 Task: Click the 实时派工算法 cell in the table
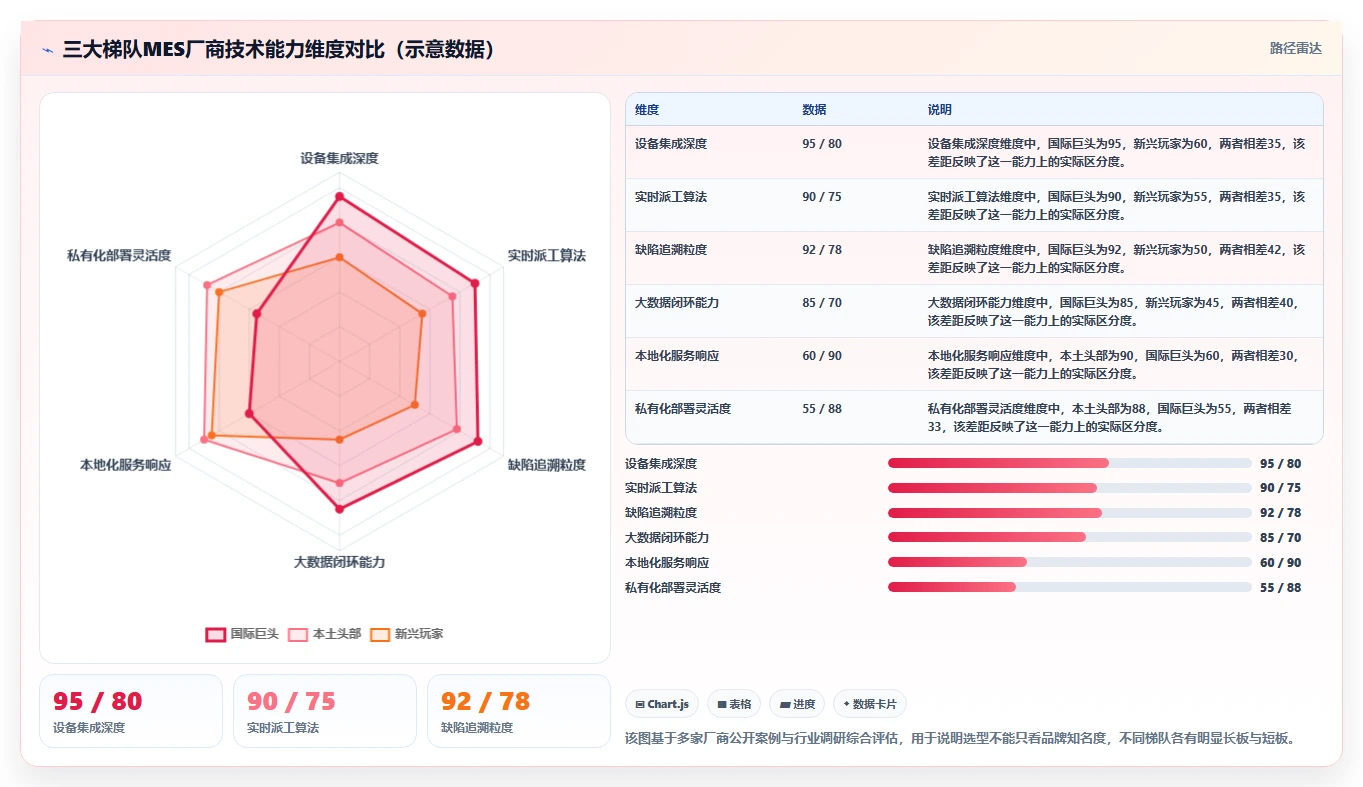click(x=671, y=197)
